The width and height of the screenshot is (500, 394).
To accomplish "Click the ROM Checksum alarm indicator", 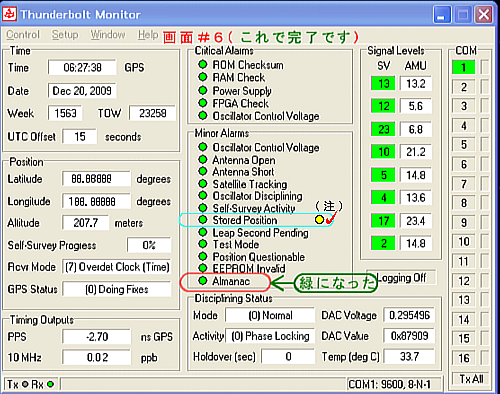I will (x=203, y=64).
